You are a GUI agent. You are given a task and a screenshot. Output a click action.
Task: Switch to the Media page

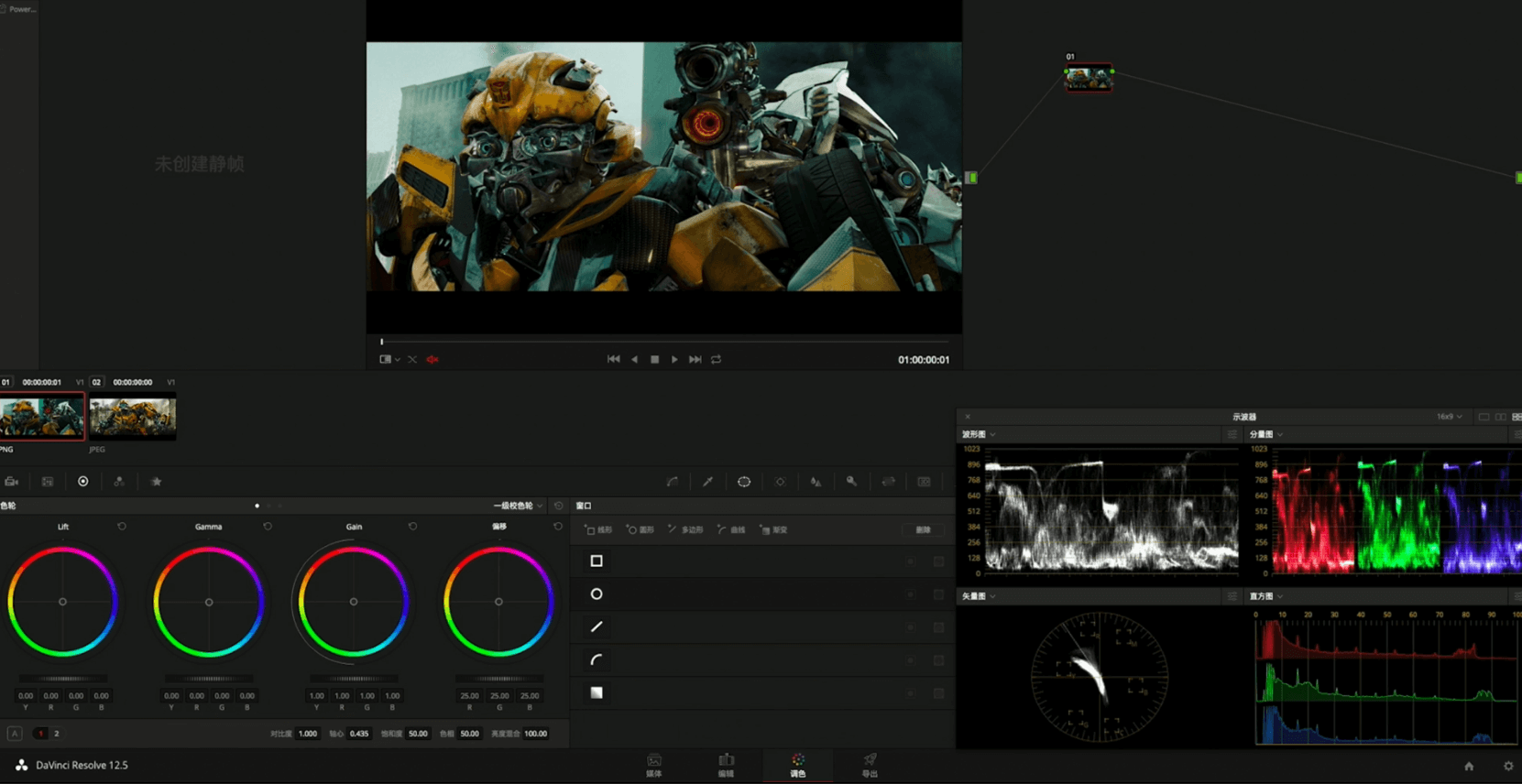pyautogui.click(x=654, y=766)
